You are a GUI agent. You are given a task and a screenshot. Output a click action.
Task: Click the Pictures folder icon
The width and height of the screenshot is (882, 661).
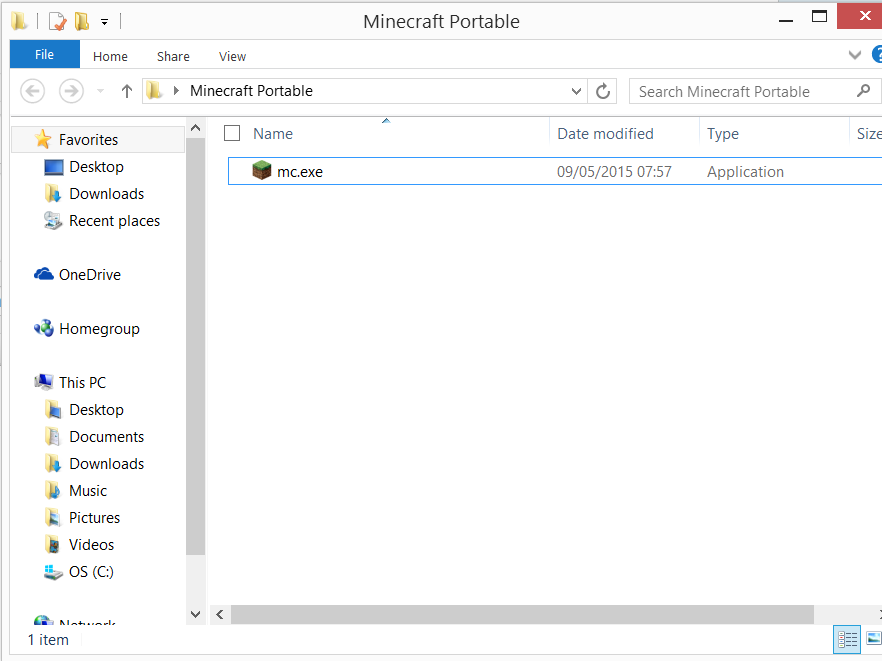point(53,518)
